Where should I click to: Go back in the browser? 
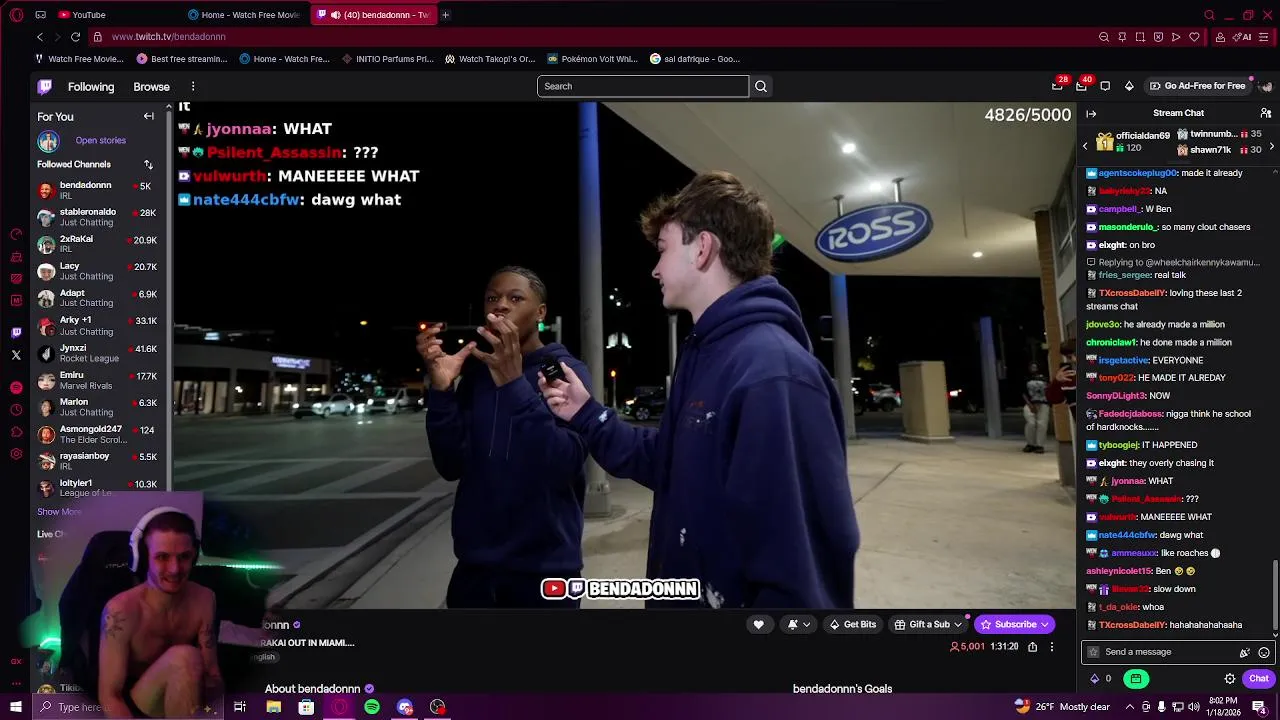tap(40, 37)
